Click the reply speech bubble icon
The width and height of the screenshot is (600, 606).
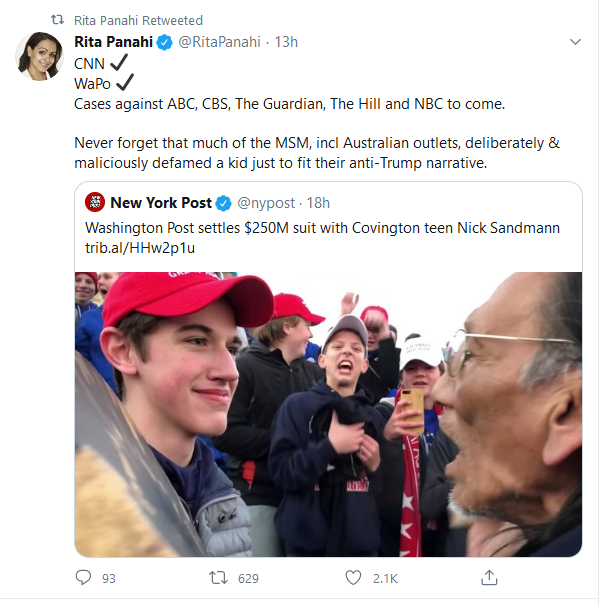point(83,578)
